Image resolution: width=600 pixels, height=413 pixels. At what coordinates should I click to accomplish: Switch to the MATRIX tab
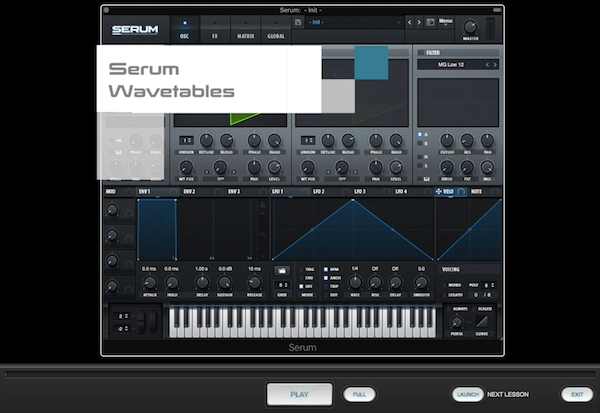tap(245, 29)
